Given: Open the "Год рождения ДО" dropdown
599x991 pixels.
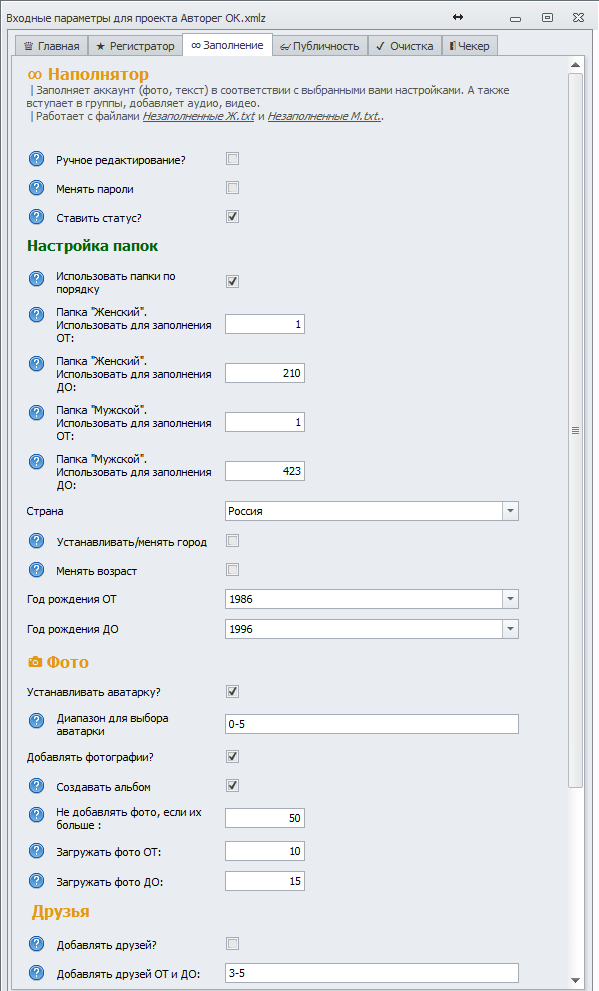Looking at the screenshot, I should 509,629.
